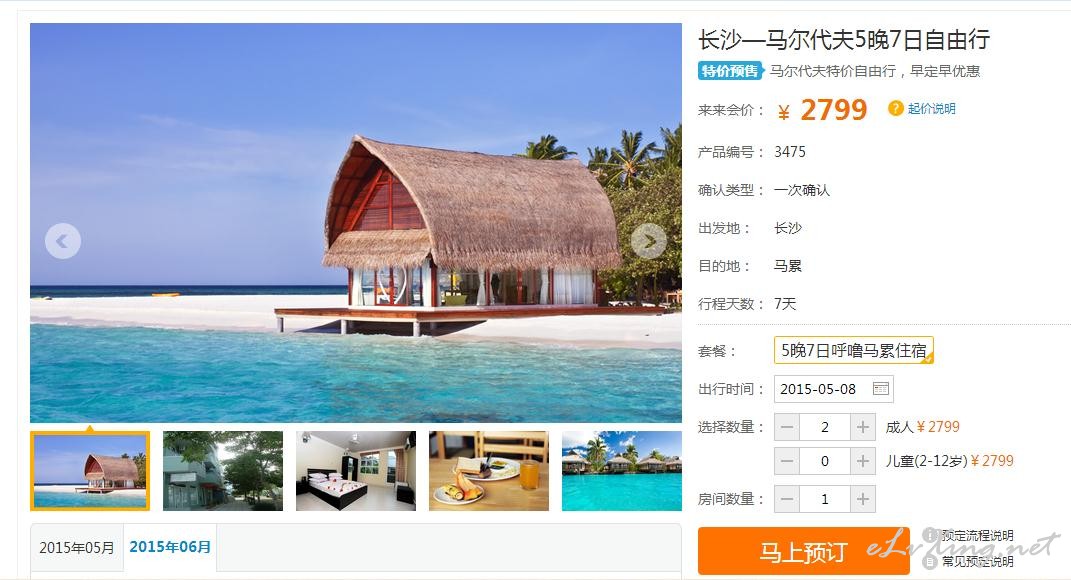
Task: Click the travel date field 2015-05-08
Action: (833, 389)
